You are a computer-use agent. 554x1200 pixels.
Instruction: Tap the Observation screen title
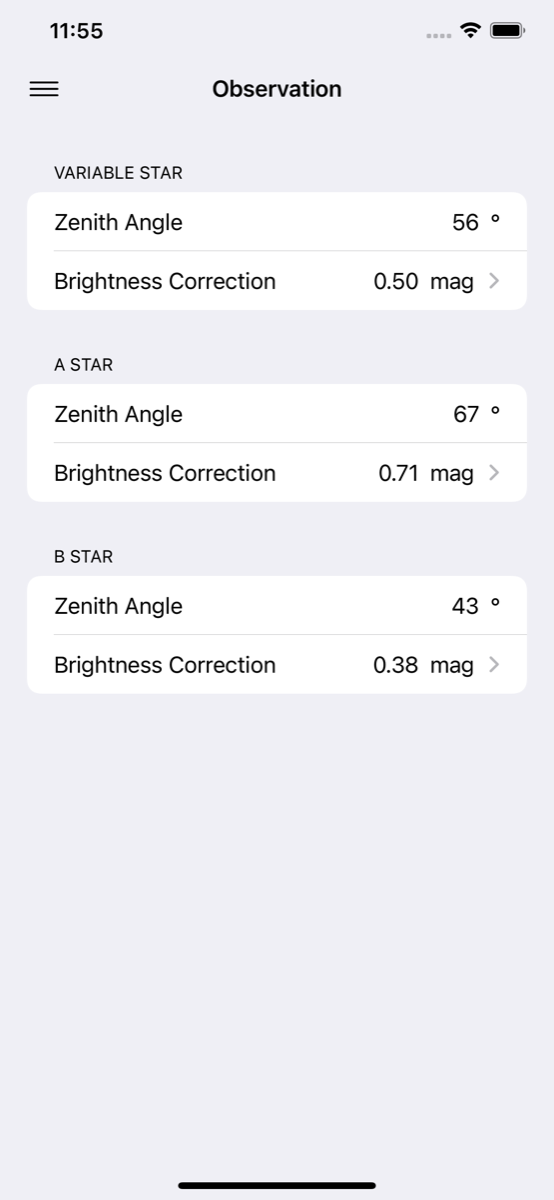[277, 89]
